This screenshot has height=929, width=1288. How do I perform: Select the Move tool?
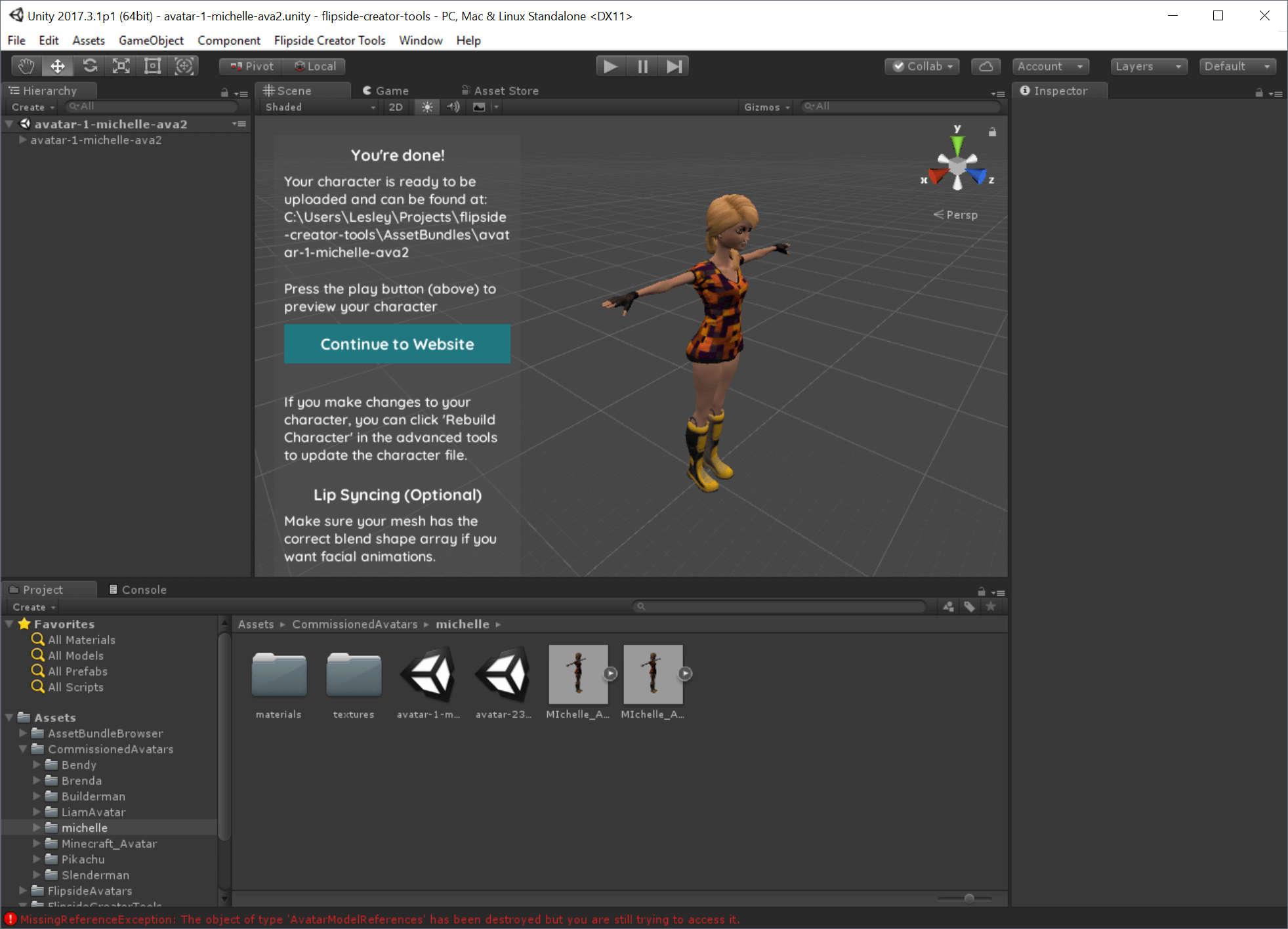pos(58,66)
